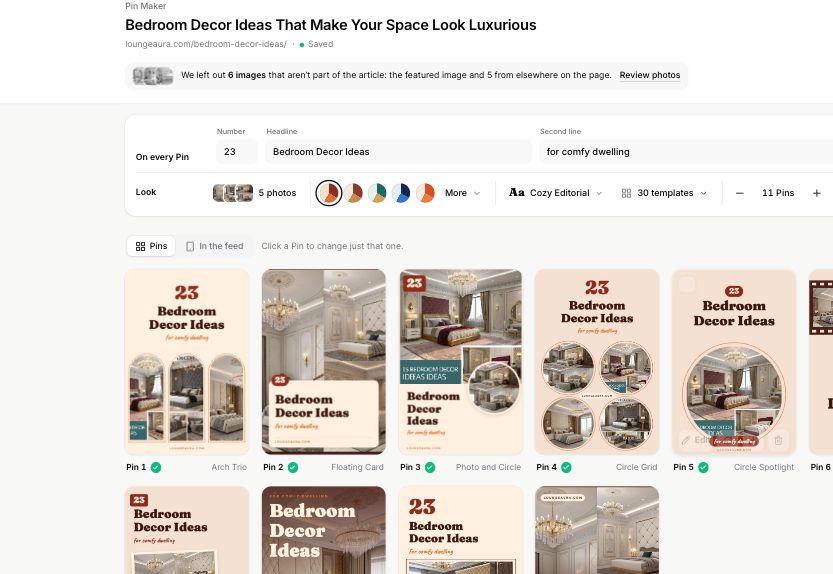Viewport: 833px width, 574px height.
Task: Click the In the feed phone icon
Action: [190, 247]
